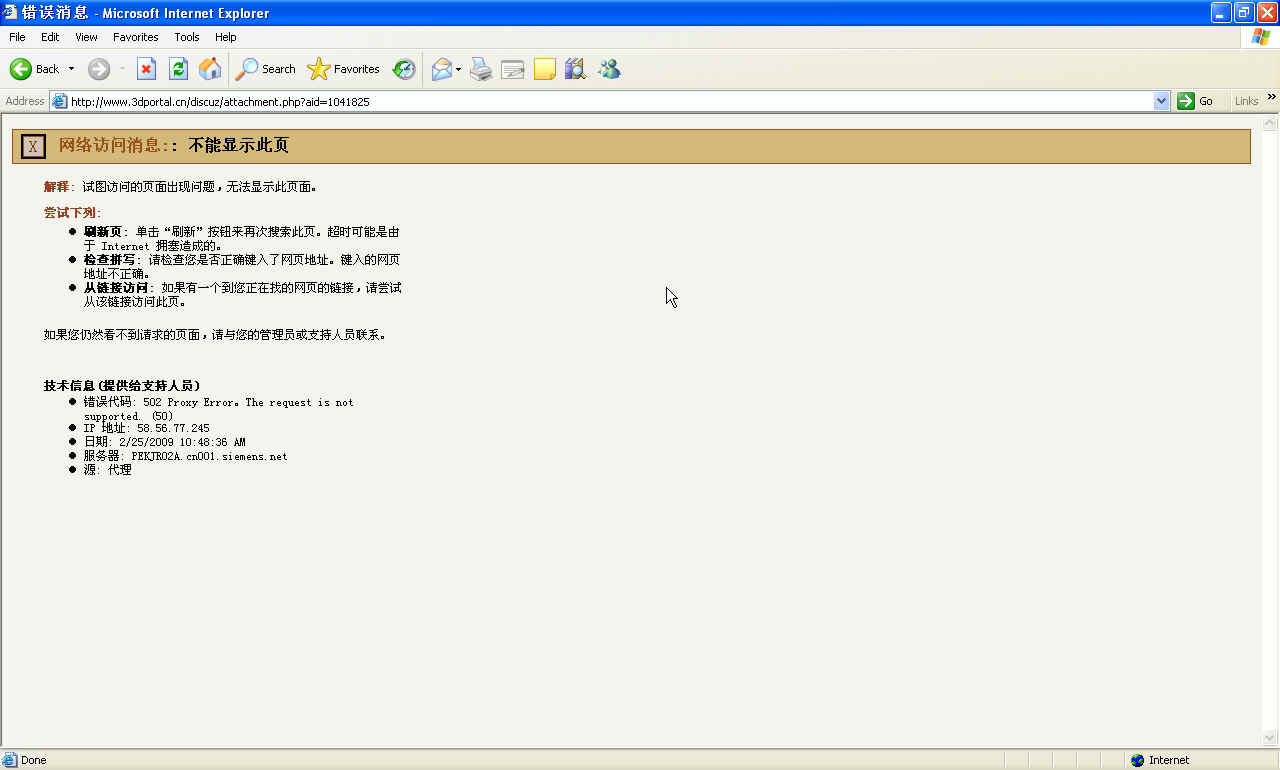
Task: Open the Forward history dropdown arrow
Action: click(x=122, y=69)
